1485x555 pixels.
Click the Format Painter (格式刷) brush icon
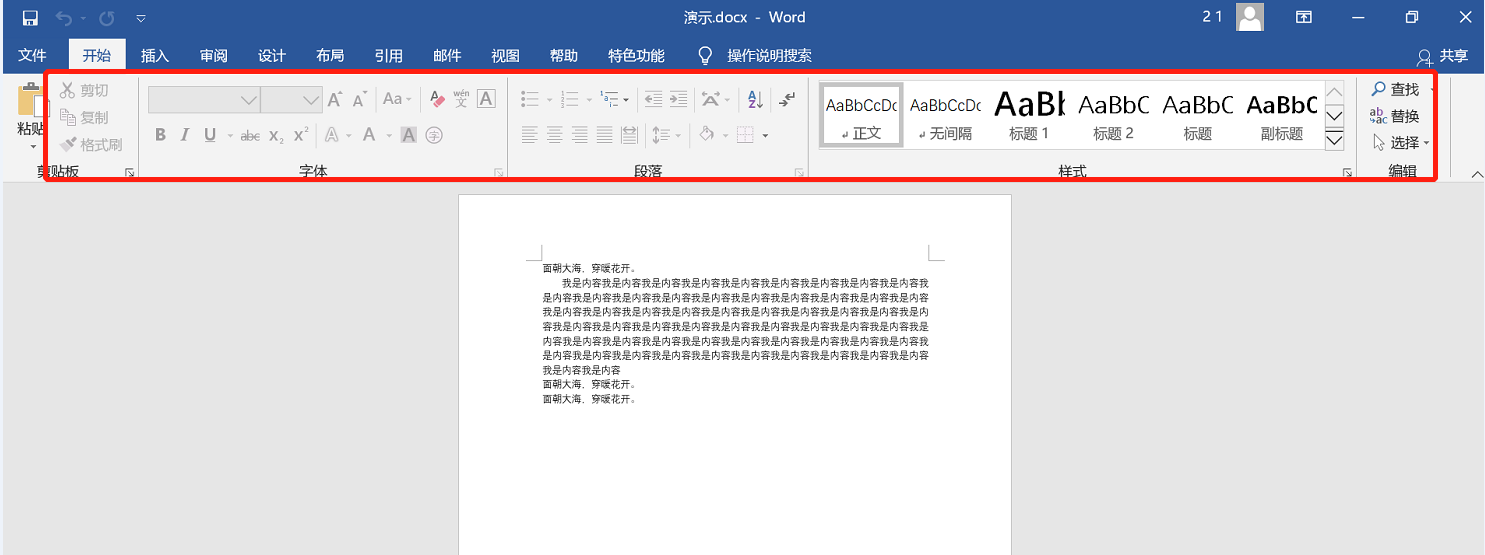(68, 145)
